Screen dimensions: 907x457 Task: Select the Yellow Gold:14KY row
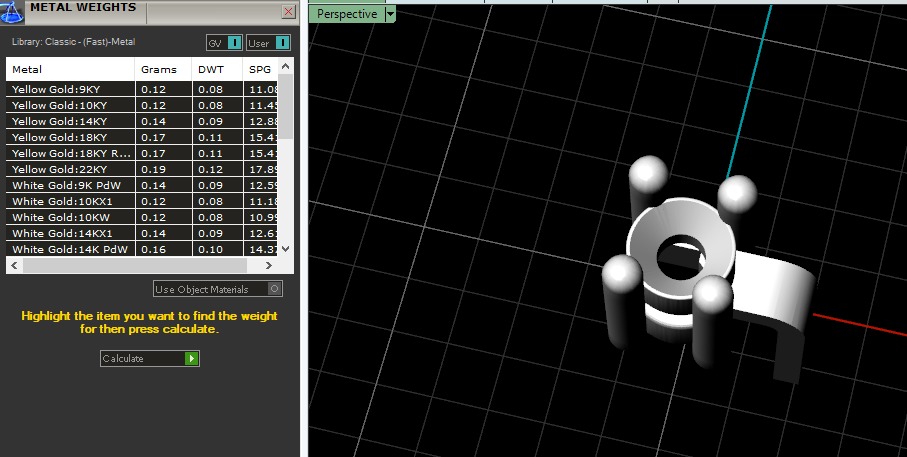pos(142,121)
